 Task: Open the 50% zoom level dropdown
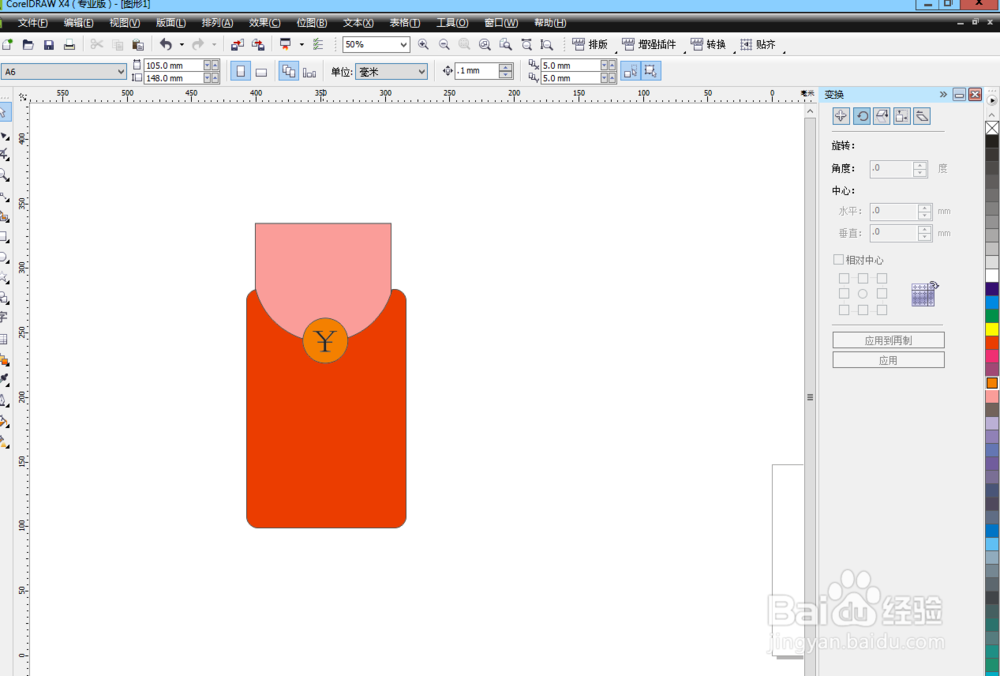pos(404,44)
